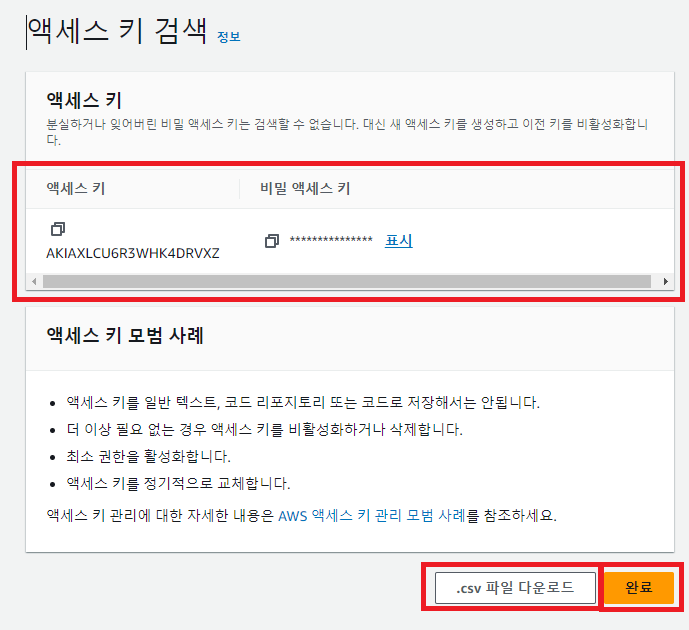Click the orange 완료 button
689x630 pixels.
click(x=638, y=588)
